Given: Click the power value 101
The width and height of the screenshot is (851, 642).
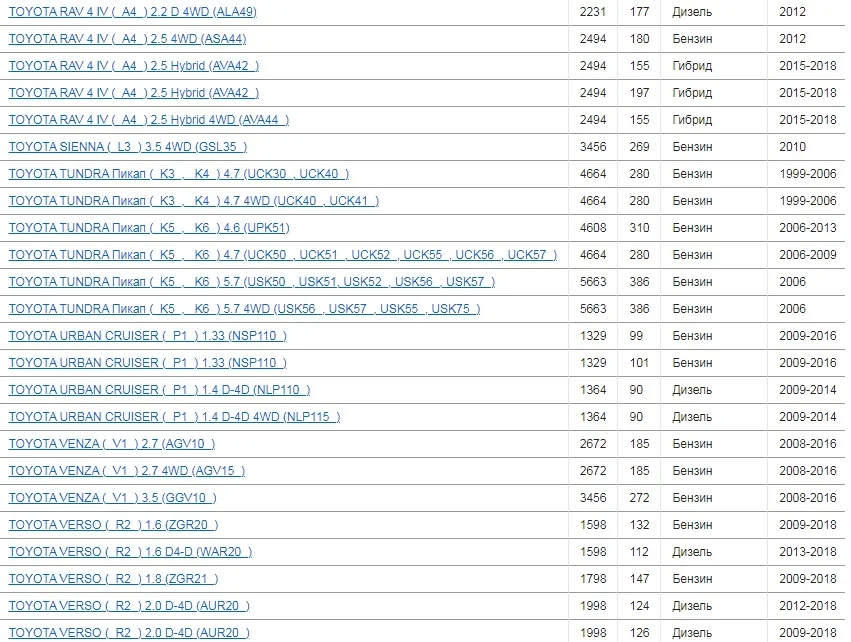Looking at the screenshot, I should click(639, 363).
